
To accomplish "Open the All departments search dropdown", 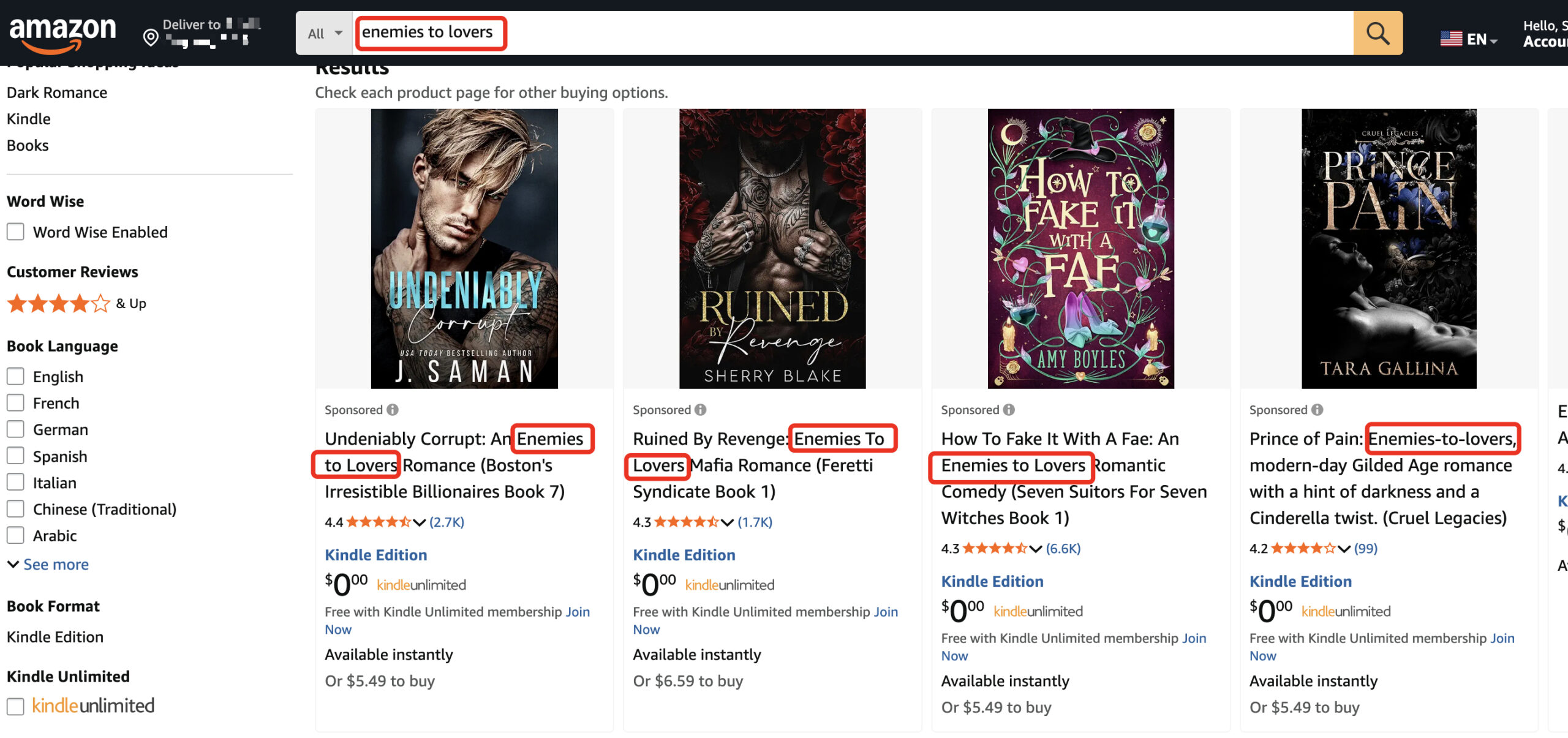I will pos(324,34).
